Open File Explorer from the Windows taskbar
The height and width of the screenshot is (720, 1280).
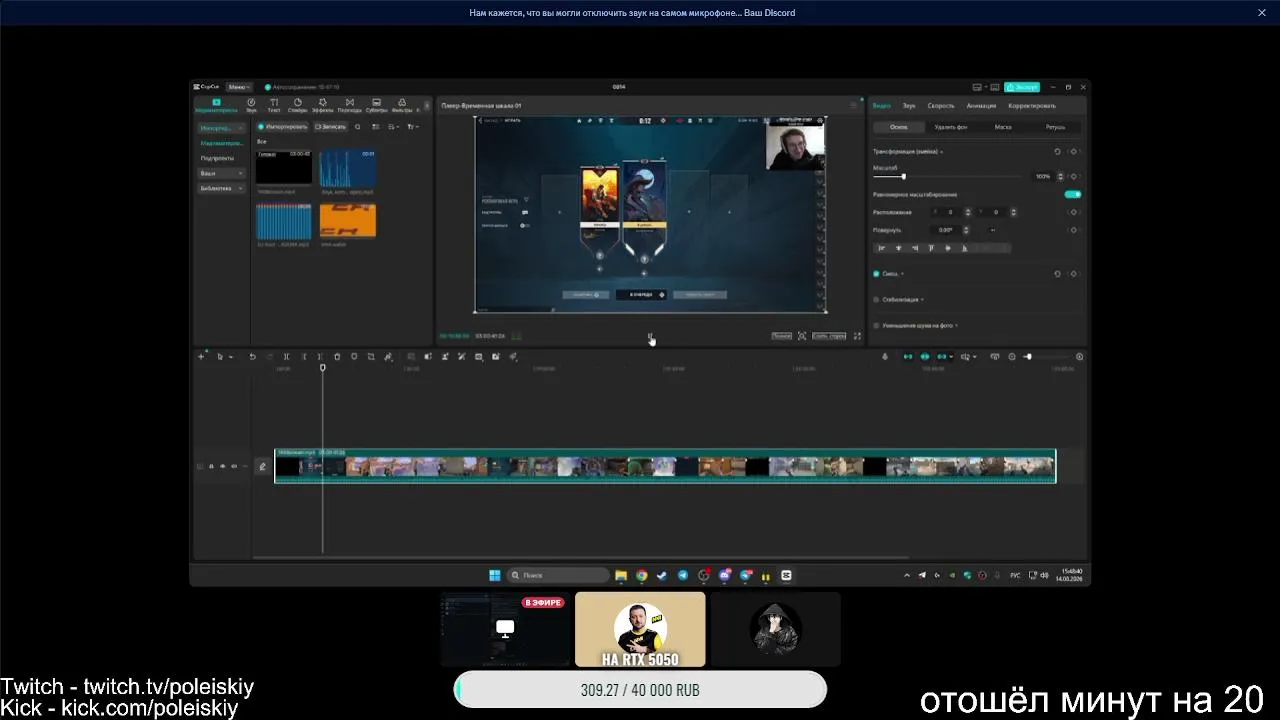621,575
